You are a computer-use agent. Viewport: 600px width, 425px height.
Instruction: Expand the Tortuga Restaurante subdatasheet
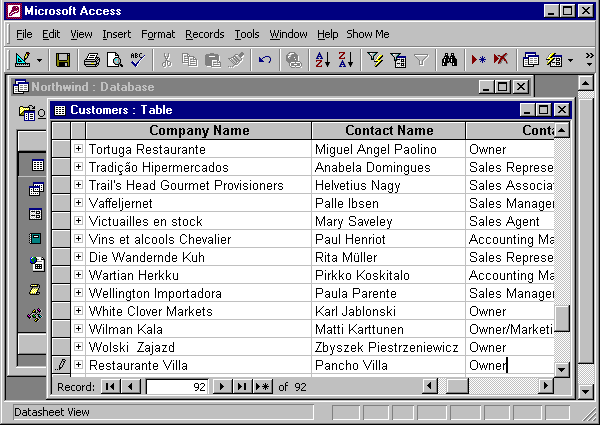(x=78, y=149)
